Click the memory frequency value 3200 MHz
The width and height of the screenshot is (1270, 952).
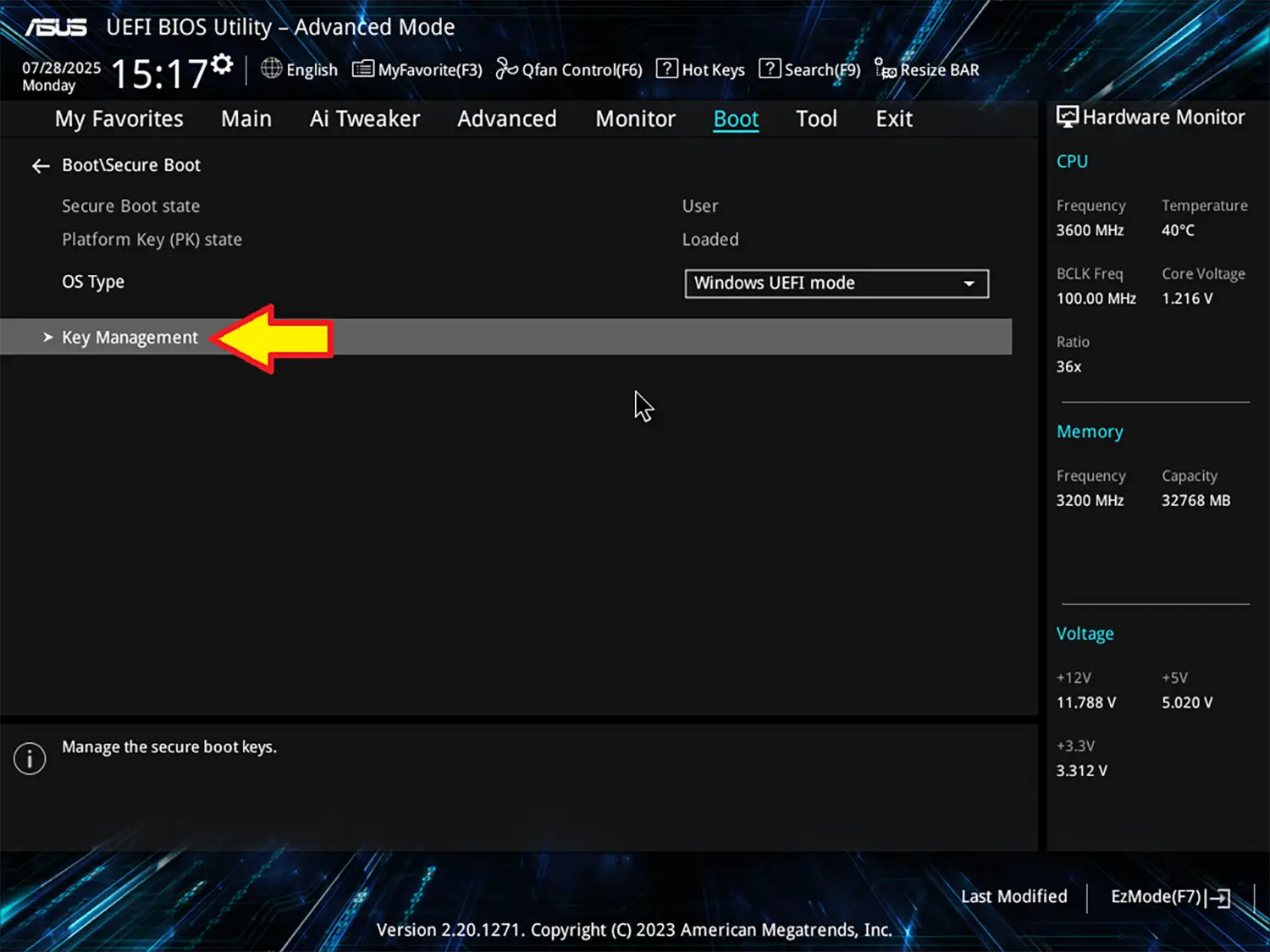[x=1091, y=501]
